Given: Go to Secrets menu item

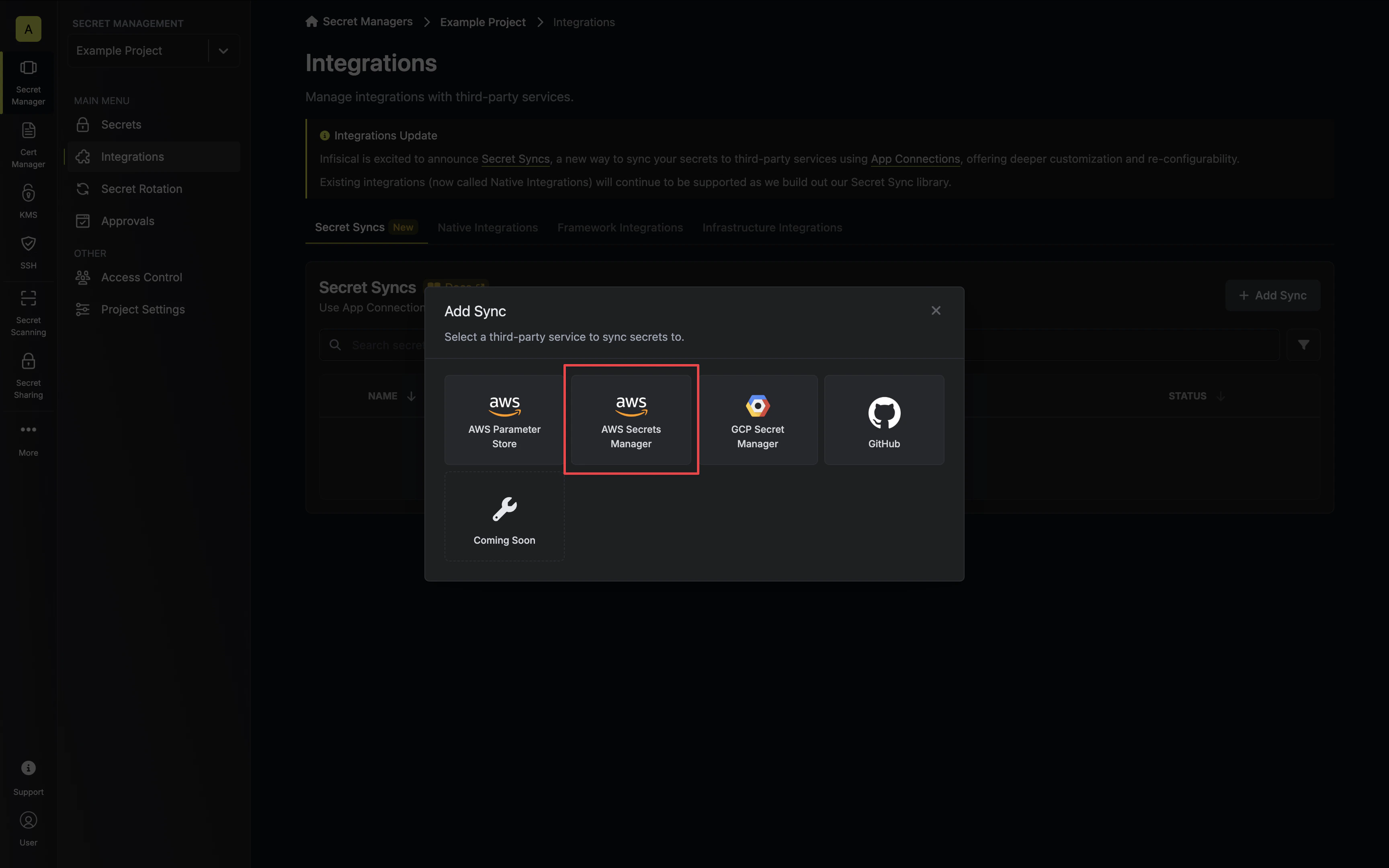Looking at the screenshot, I should [154, 125].
